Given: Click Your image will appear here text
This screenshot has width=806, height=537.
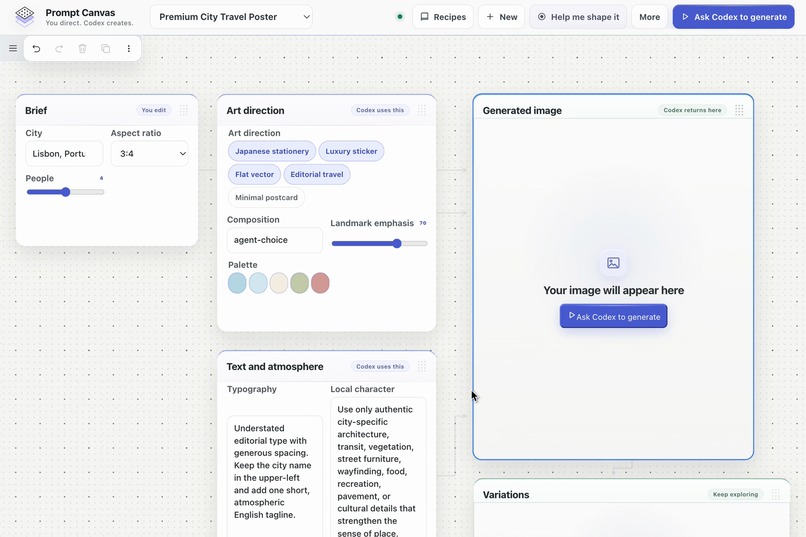Looking at the screenshot, I should pyautogui.click(x=613, y=290).
